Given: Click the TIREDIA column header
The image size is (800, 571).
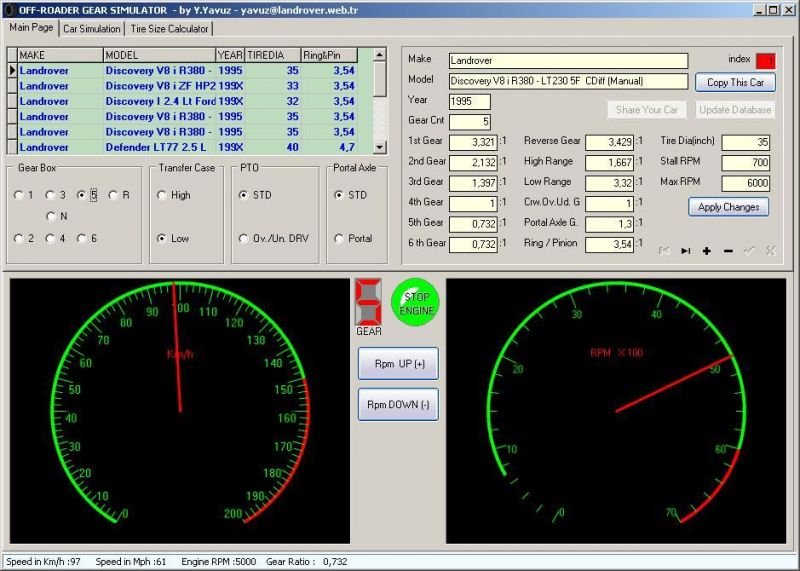Looking at the screenshot, I should tap(273, 55).
